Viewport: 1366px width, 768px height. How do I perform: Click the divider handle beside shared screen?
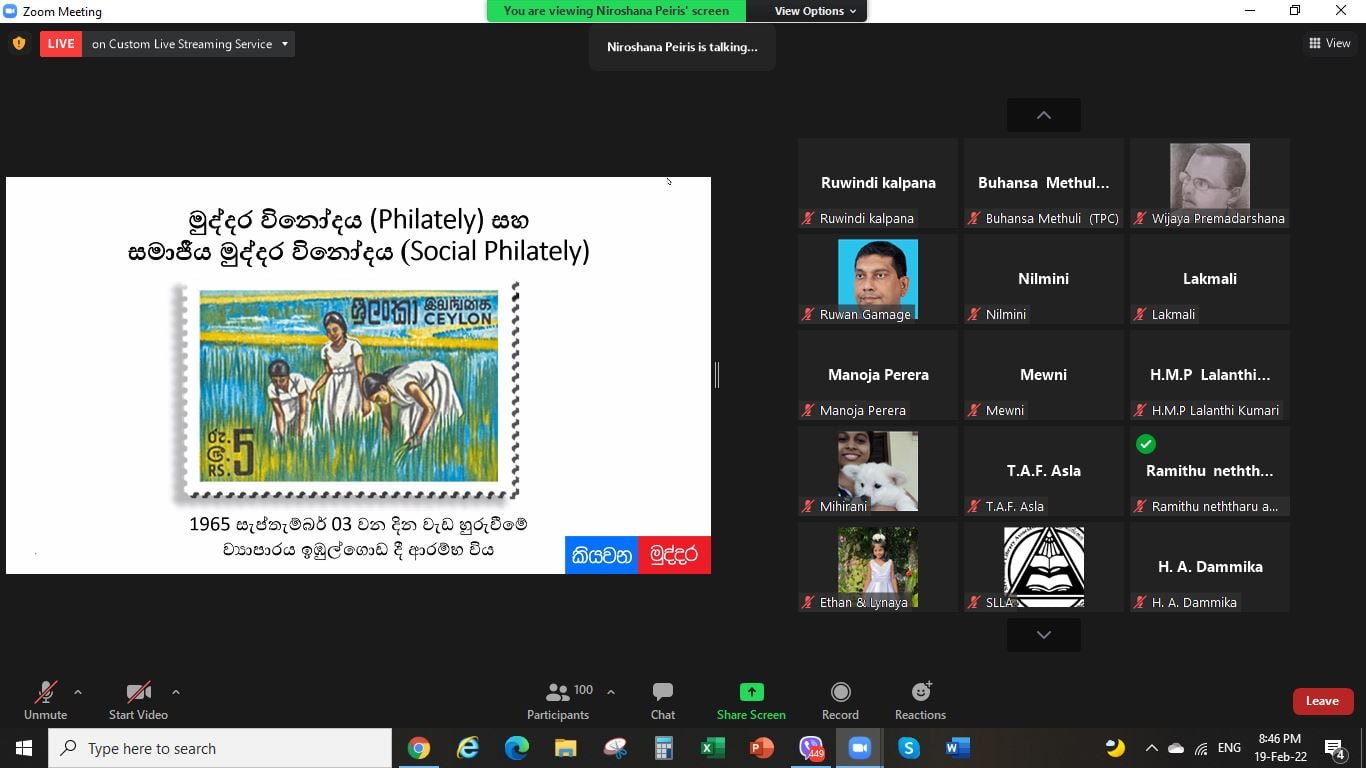pos(717,375)
